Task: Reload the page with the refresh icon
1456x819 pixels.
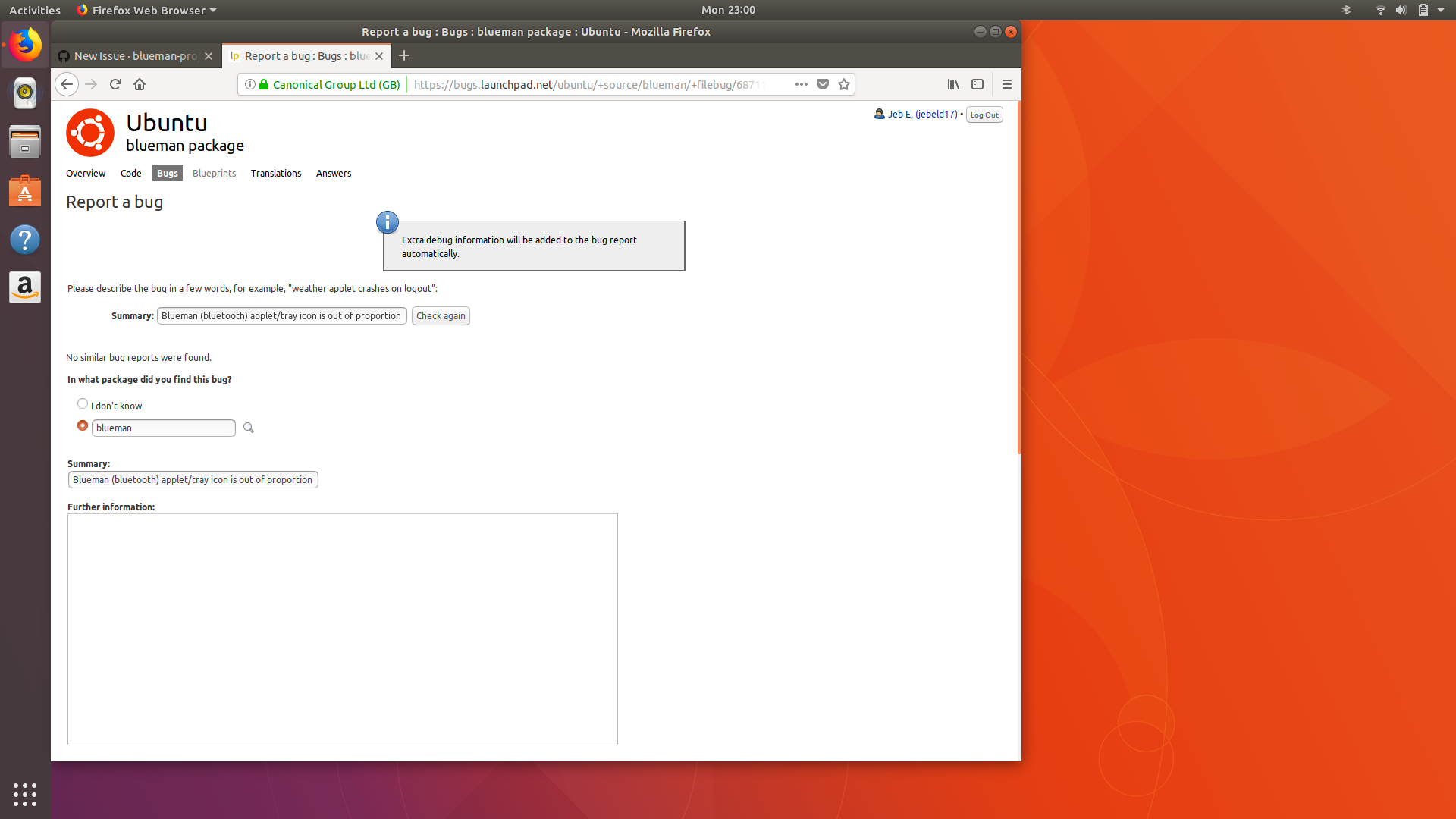Action: point(115,84)
